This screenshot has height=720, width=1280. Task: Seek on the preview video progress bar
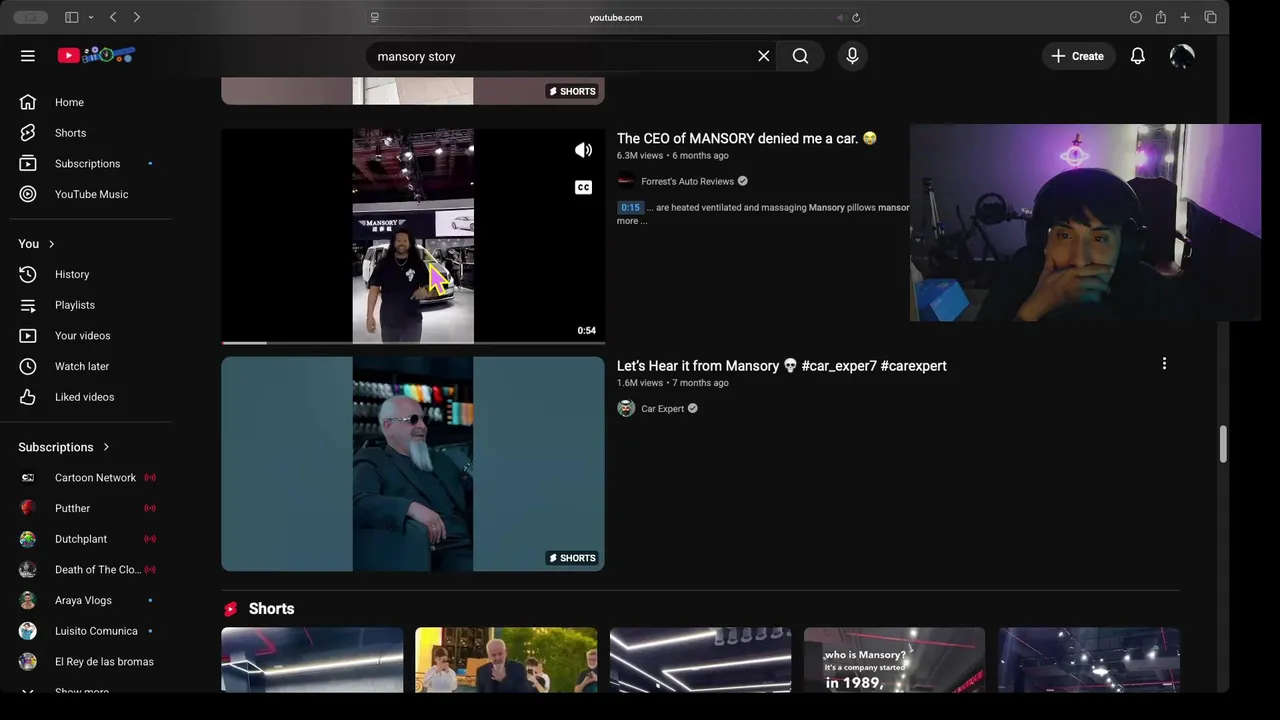[x=413, y=342]
